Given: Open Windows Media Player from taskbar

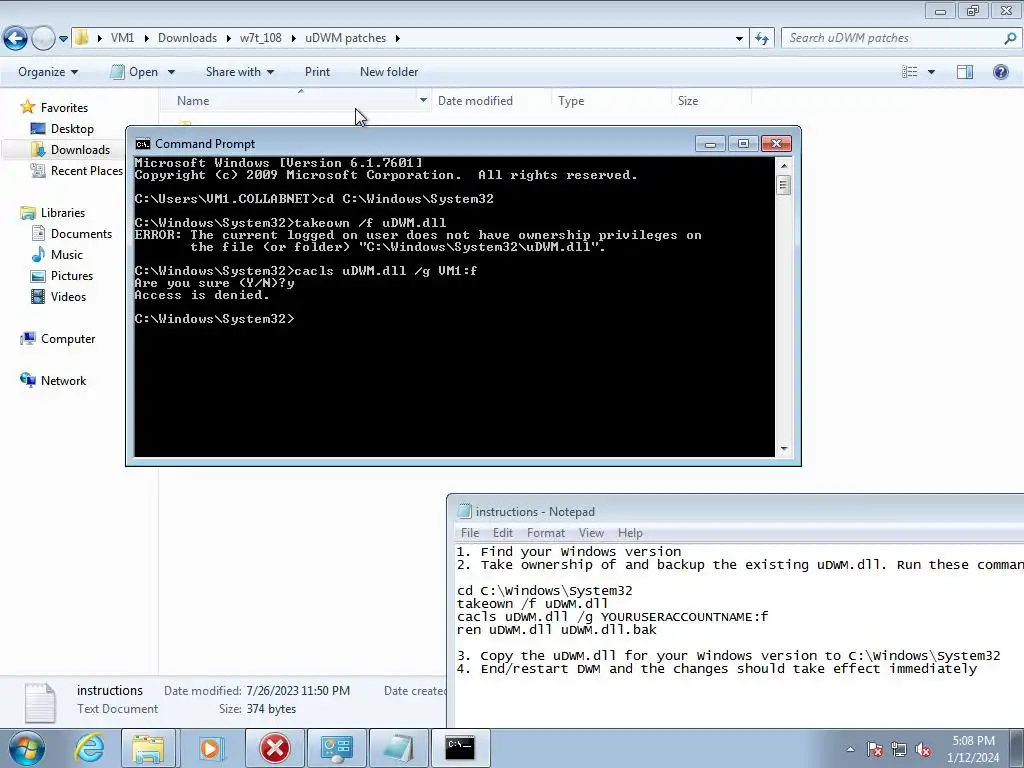Looking at the screenshot, I should point(210,748).
